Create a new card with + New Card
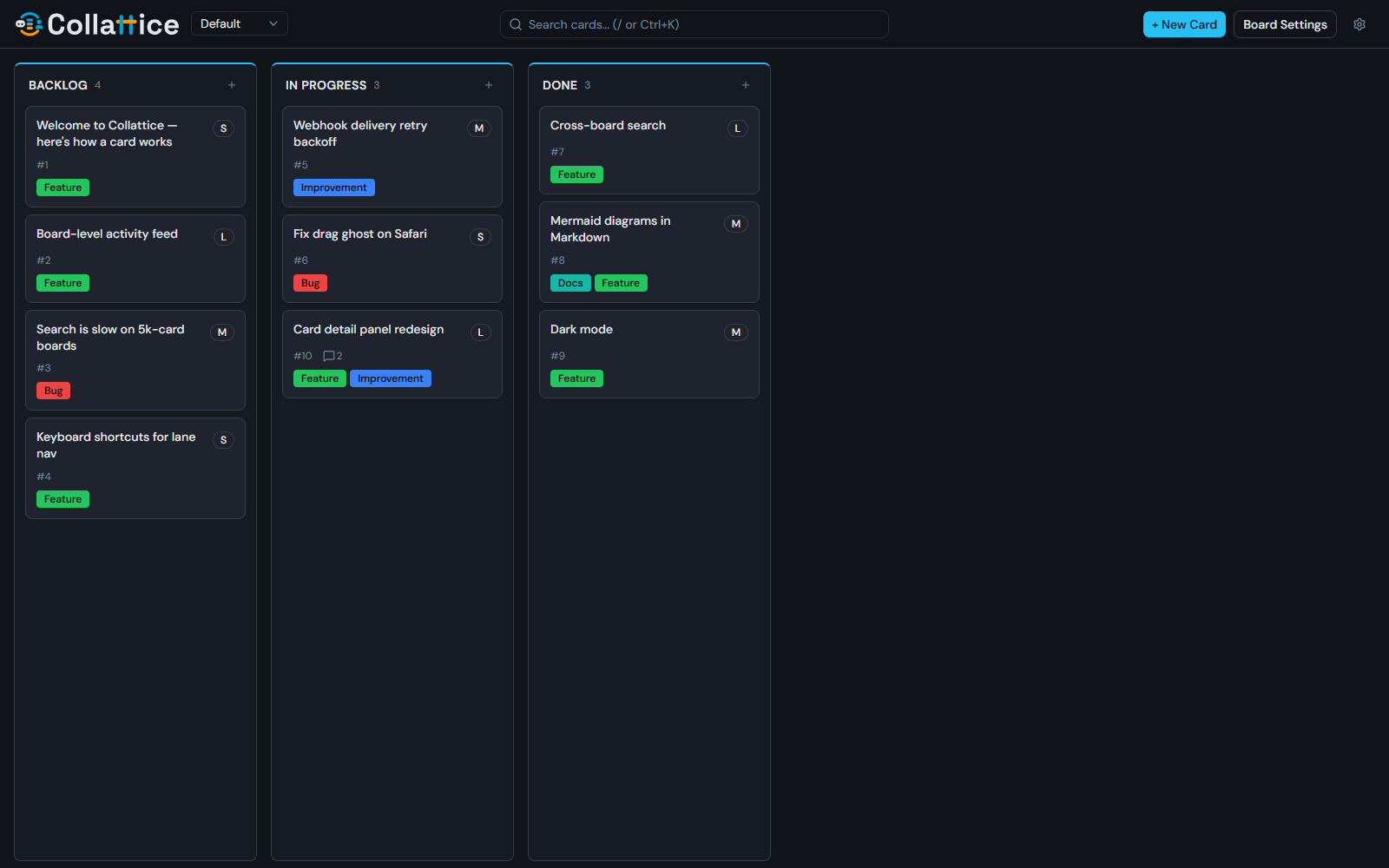Screen dimensions: 1389x868 1184,24
